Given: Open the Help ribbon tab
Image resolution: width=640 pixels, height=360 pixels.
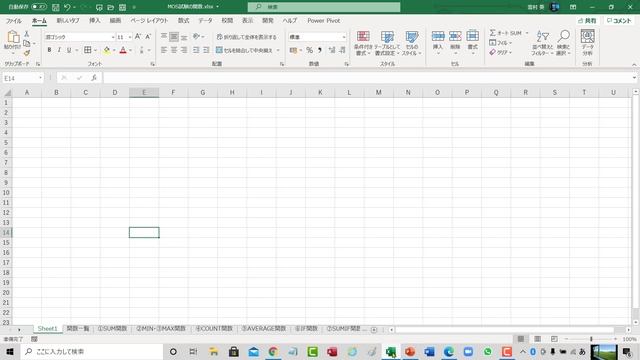Looking at the screenshot, I should 290,20.
